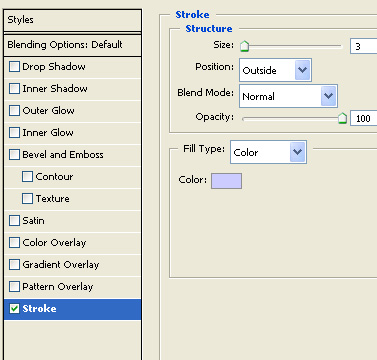The height and width of the screenshot is (360, 377).
Task: Select the Inner Shadow style label
Action: click(55, 89)
